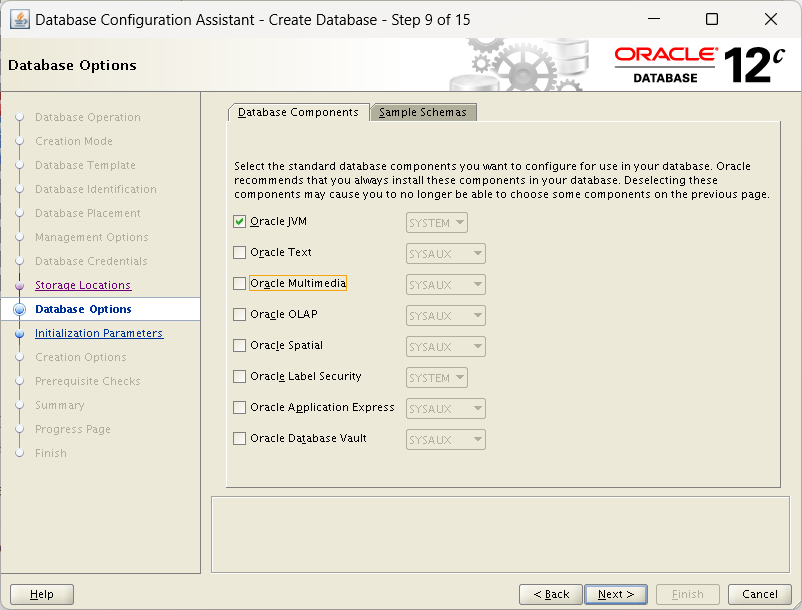Expand the Oracle Multimedia tablespace dropdown
Screen dimensions: 802x610
coord(445,285)
